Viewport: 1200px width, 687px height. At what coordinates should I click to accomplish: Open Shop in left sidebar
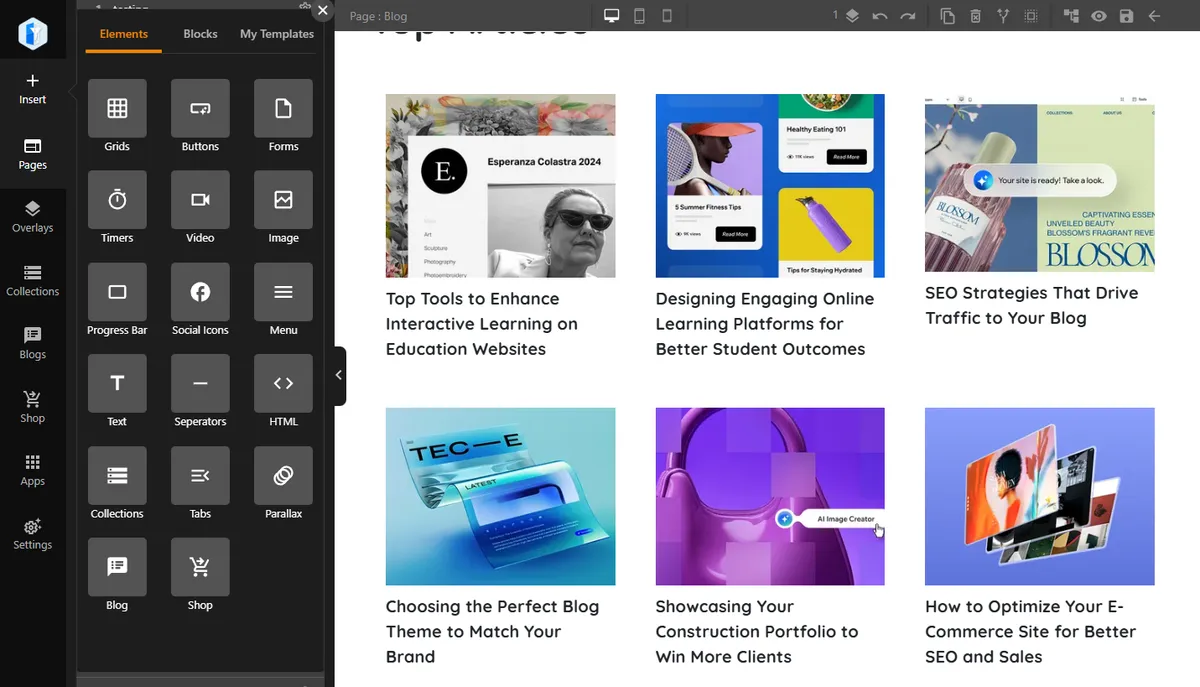[x=33, y=408]
